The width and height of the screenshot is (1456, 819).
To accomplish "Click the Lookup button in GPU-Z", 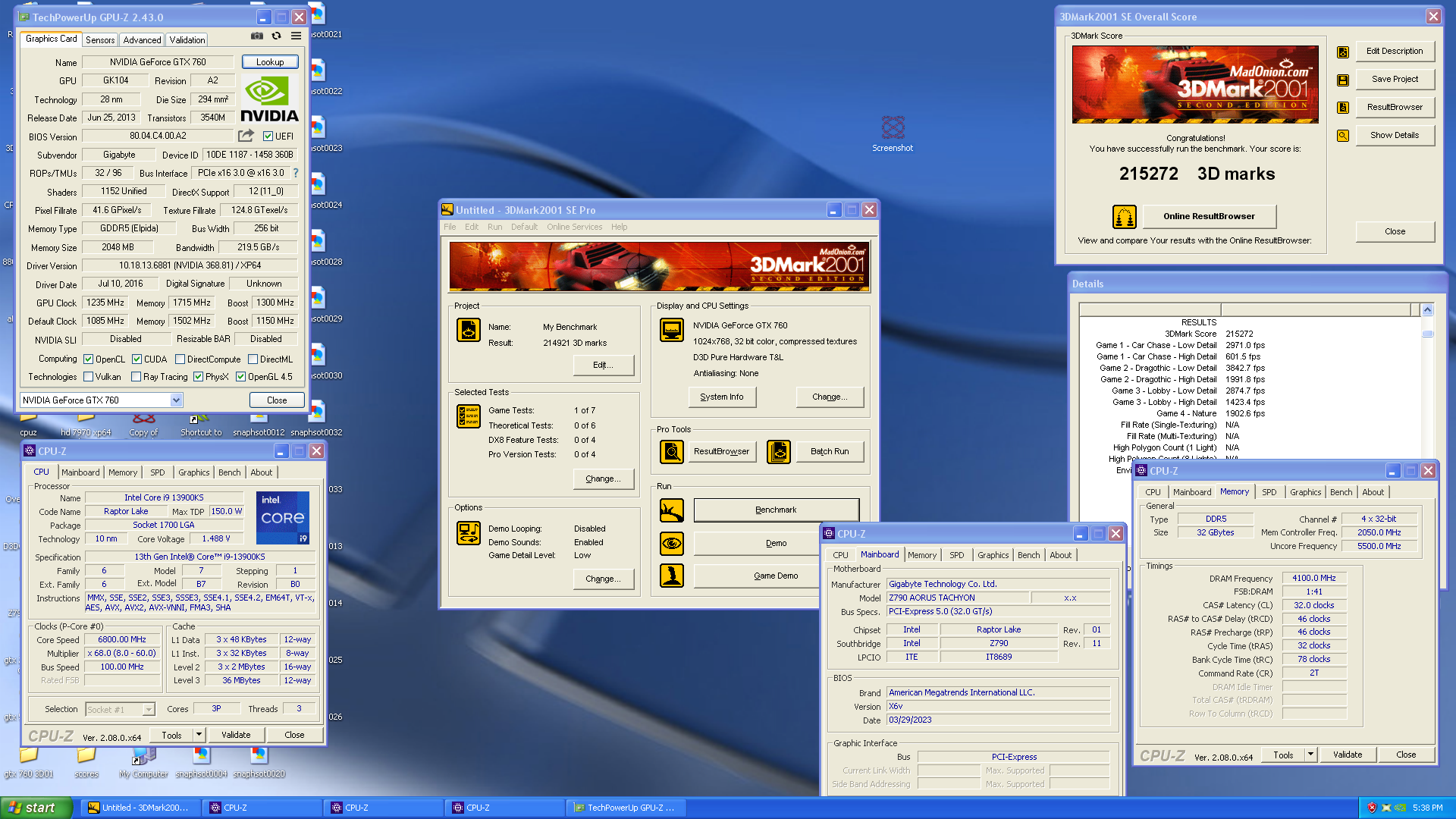I will [x=270, y=62].
